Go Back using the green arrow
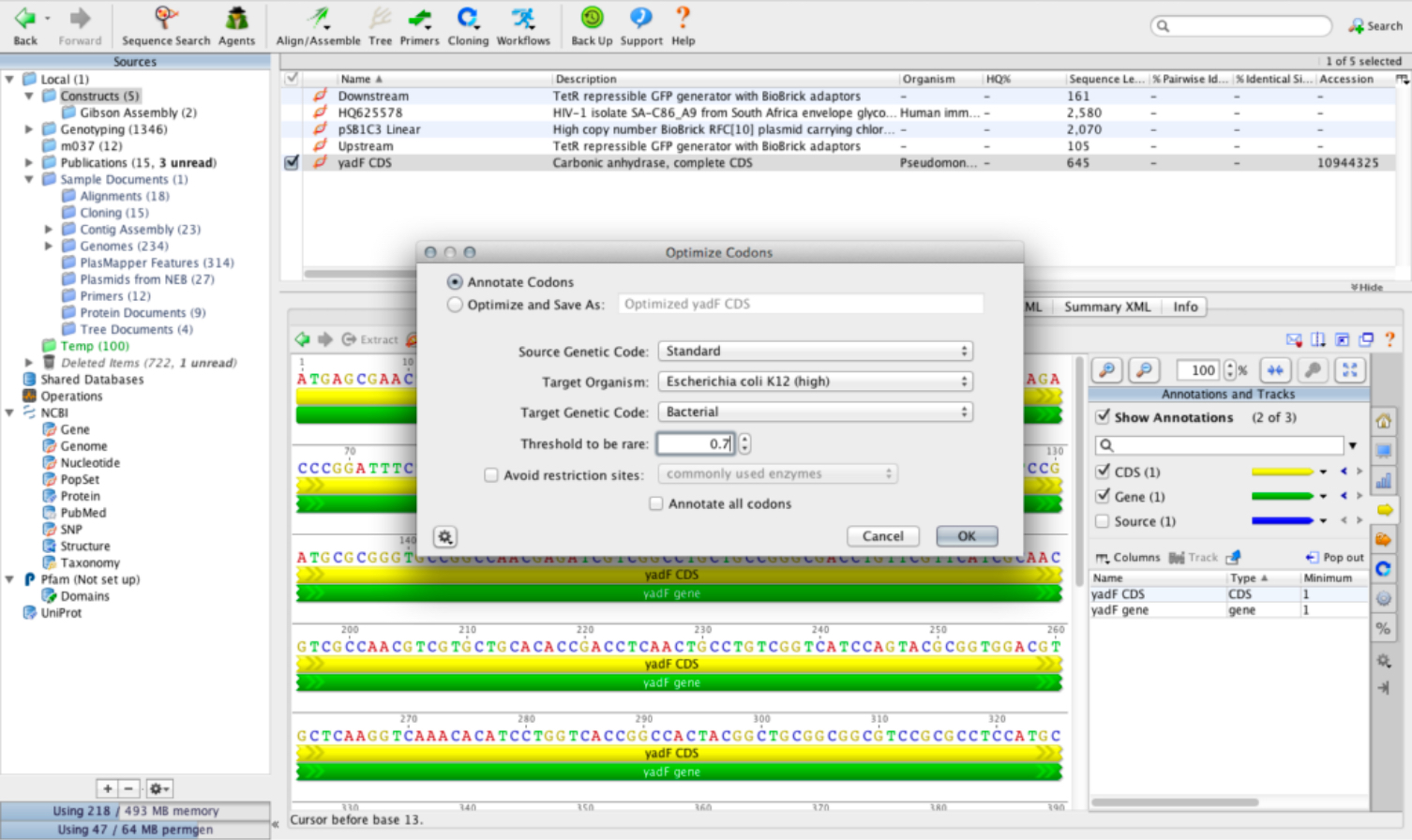Viewport: 1412px width, 840px height. (25, 18)
